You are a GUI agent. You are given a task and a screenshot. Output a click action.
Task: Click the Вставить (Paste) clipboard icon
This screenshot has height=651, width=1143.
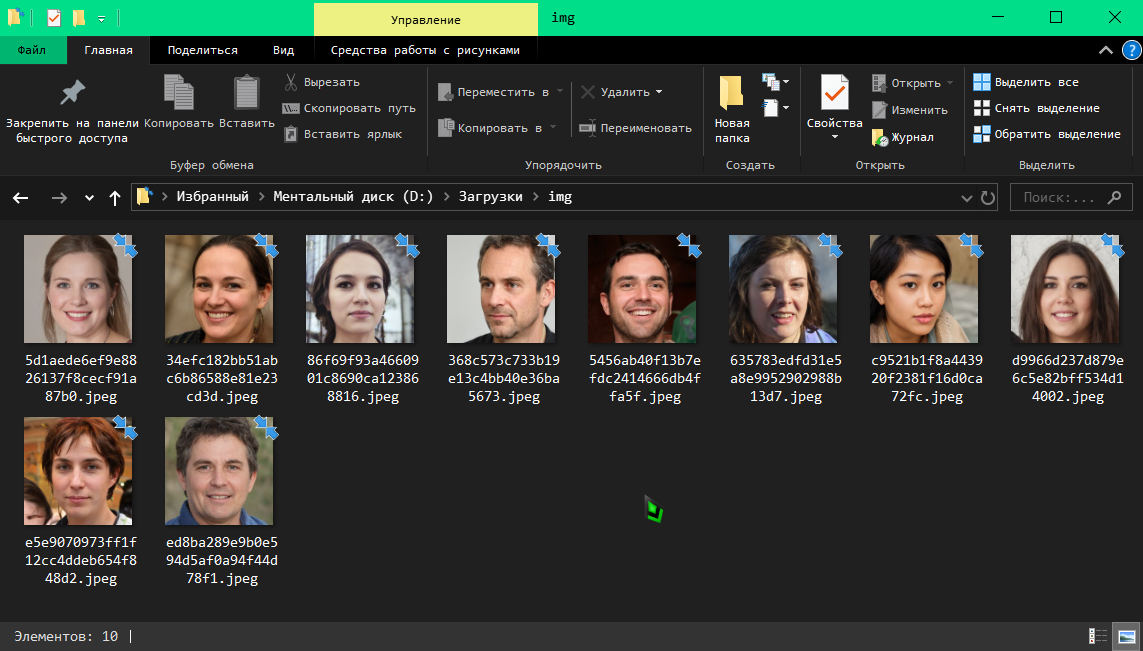pos(246,93)
